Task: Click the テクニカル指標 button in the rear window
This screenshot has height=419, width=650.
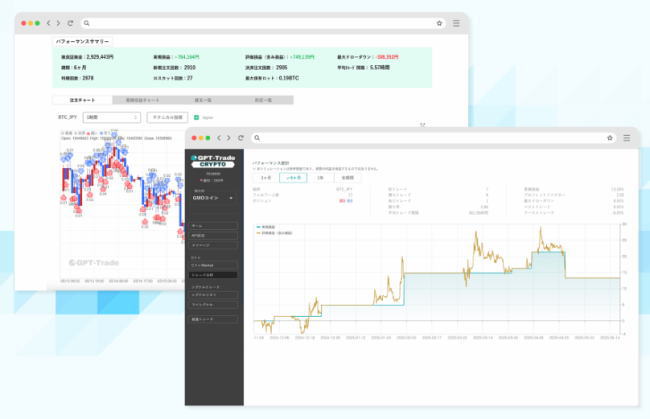Action: [167, 118]
